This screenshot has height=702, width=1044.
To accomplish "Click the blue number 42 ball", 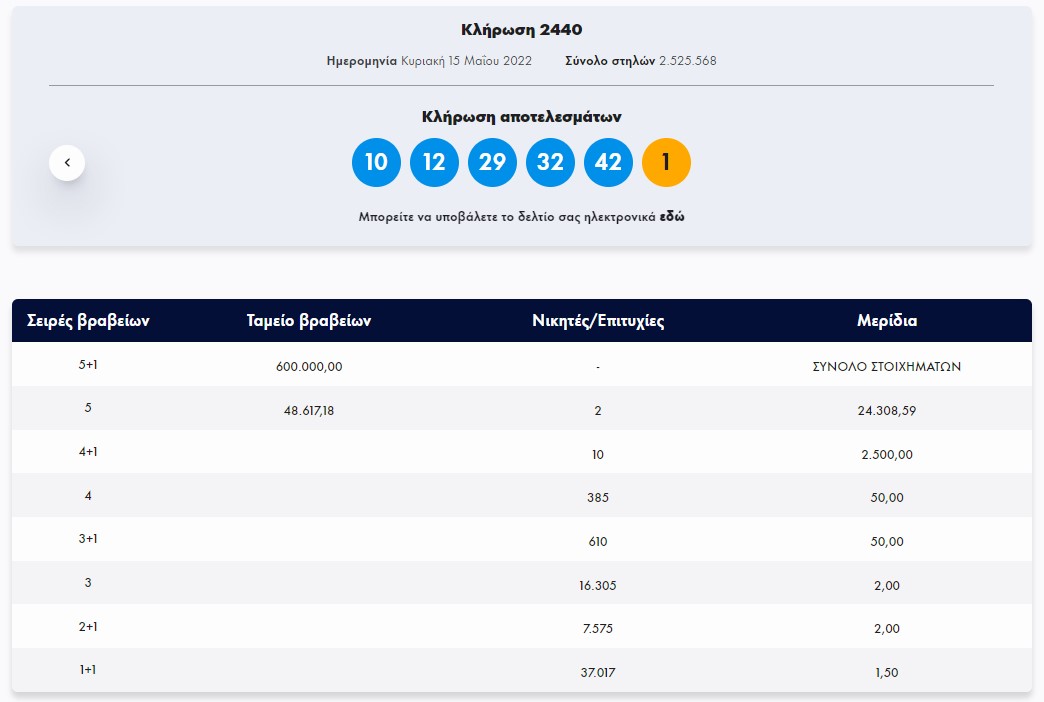I will (608, 162).
